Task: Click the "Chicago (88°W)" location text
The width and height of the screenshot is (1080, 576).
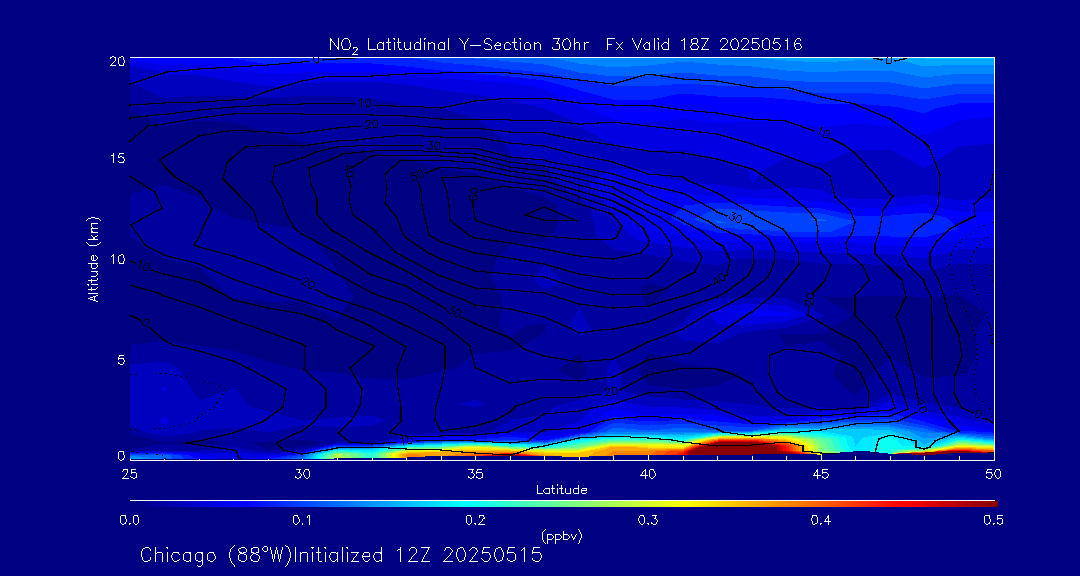Action: click(x=216, y=555)
